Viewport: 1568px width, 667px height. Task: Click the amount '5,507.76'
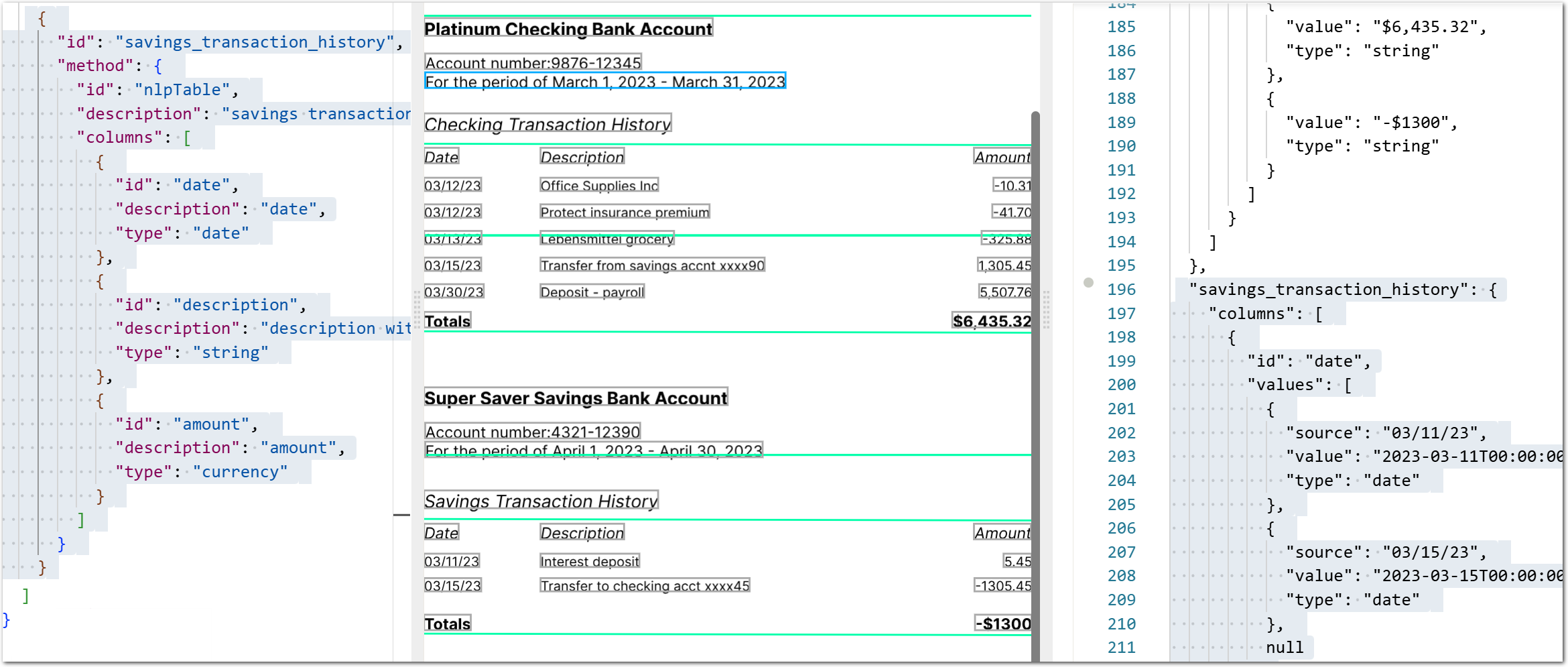[x=1005, y=292]
